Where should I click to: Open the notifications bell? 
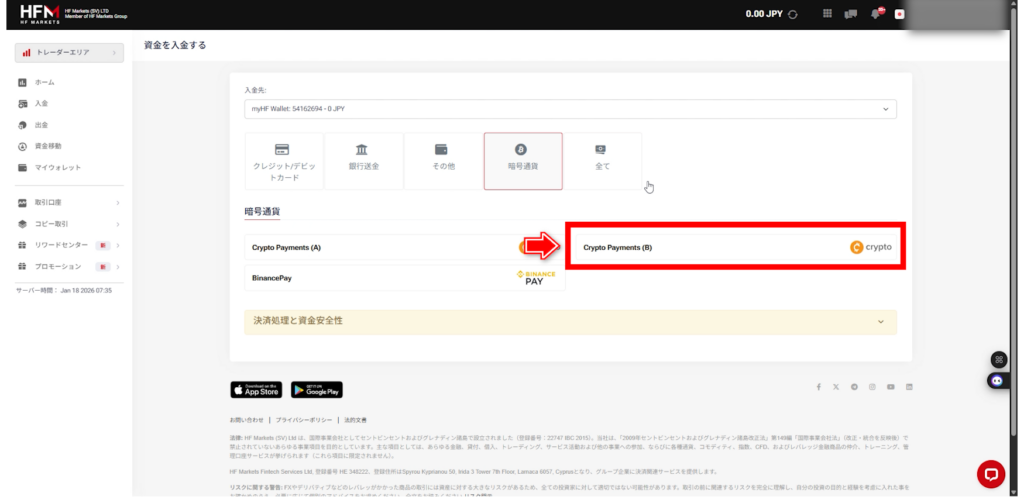(876, 14)
